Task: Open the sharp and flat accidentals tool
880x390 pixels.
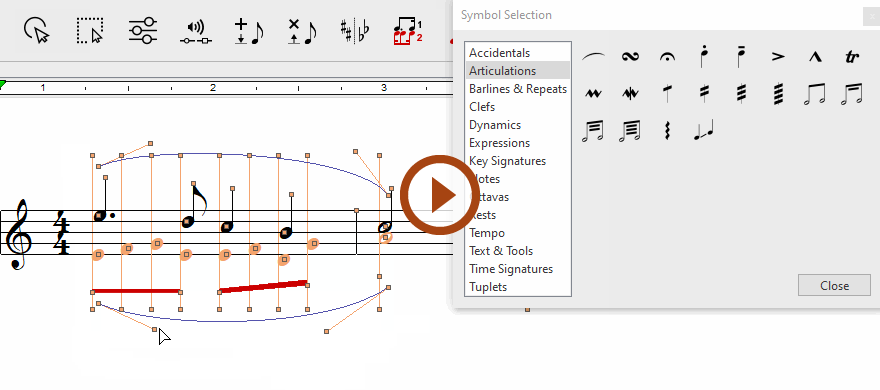Action: [355, 30]
